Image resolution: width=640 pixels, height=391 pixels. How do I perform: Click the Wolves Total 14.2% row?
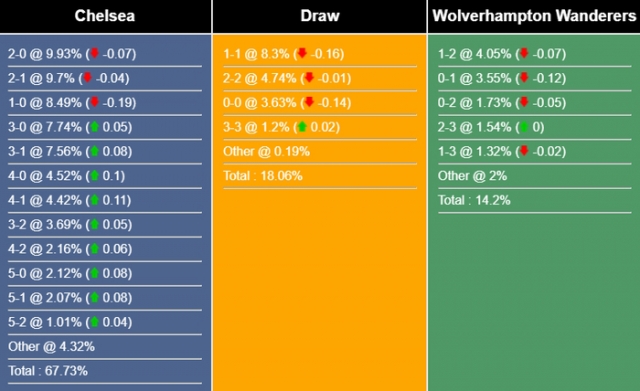pos(535,200)
